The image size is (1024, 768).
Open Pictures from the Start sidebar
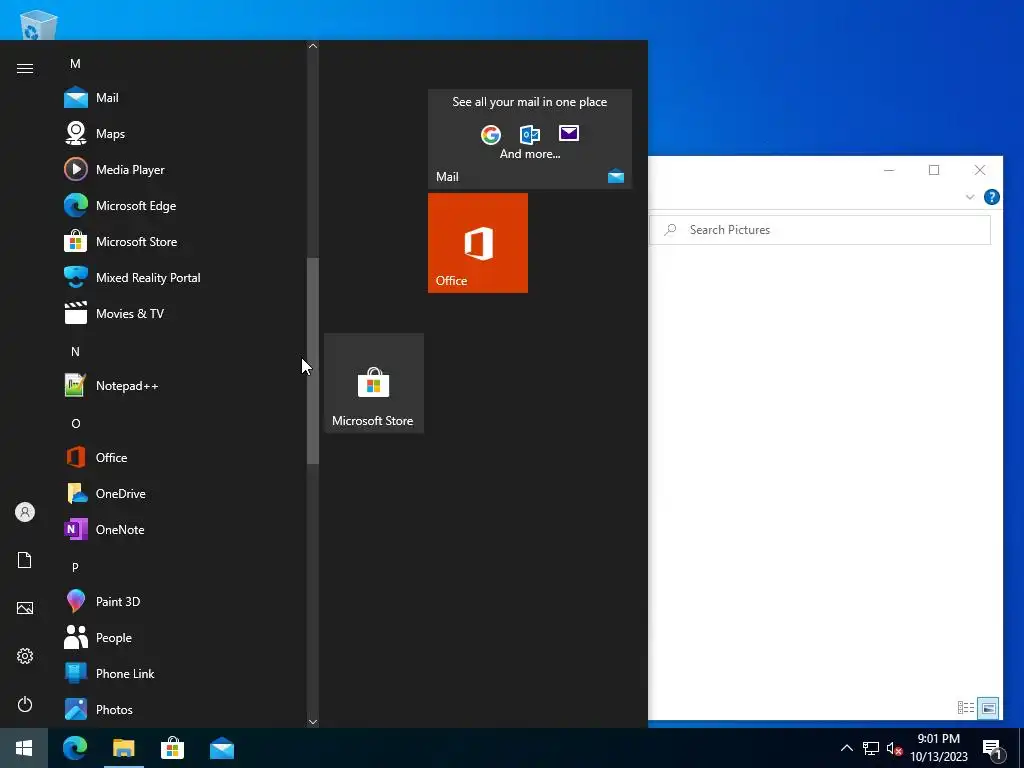25,608
